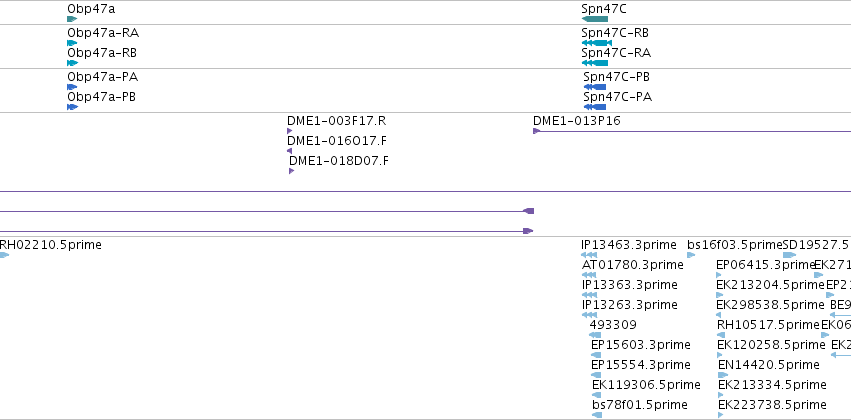This screenshot has width=851, height=420.
Task: Click the DME1-003F17.R arrow marker
Action: 289,131
